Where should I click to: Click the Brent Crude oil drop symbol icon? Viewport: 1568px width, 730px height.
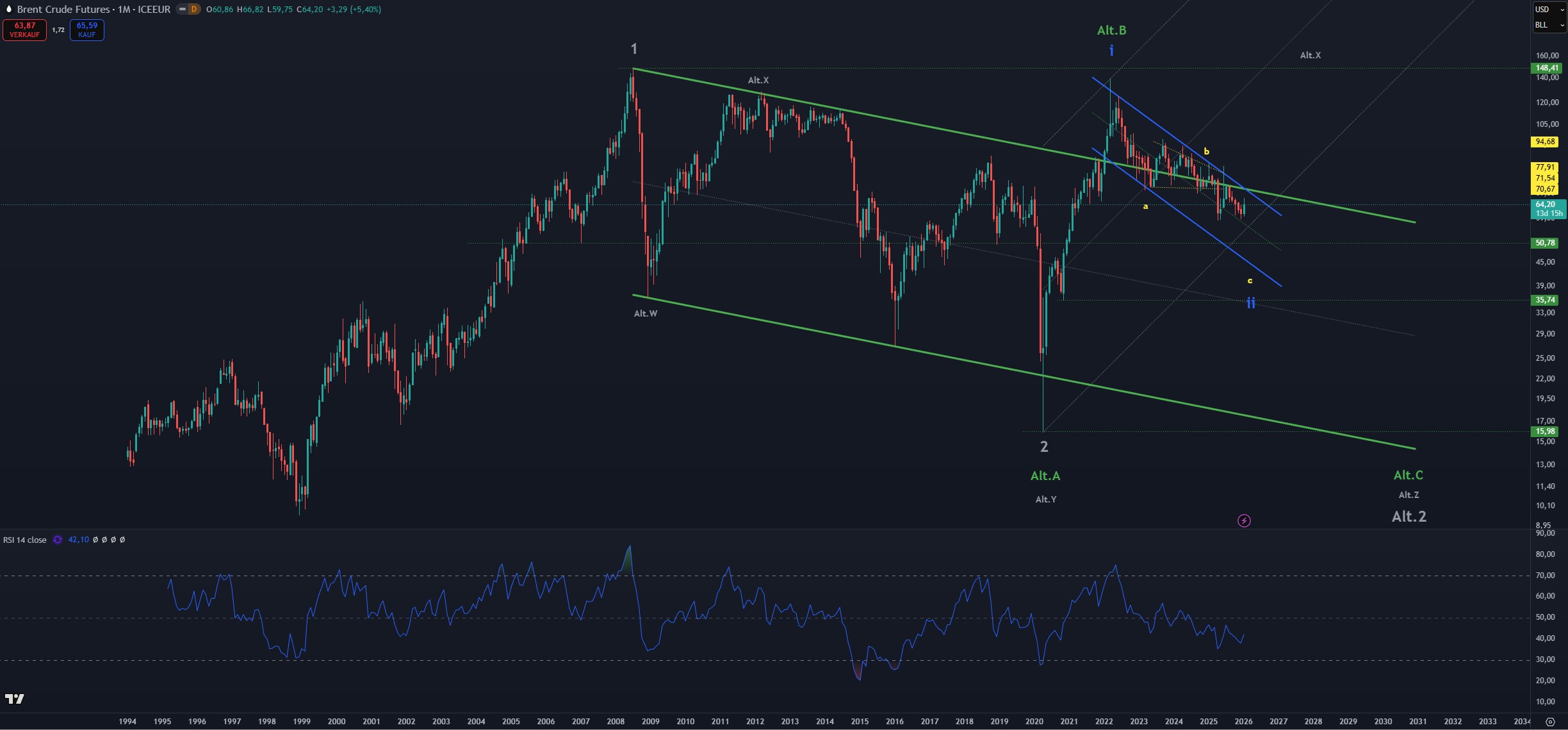[x=8, y=9]
